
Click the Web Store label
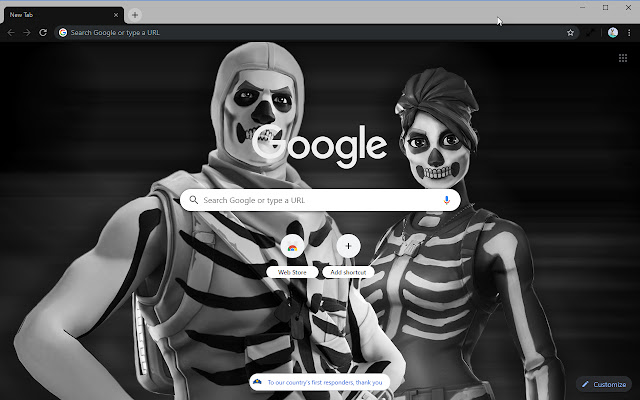292,272
